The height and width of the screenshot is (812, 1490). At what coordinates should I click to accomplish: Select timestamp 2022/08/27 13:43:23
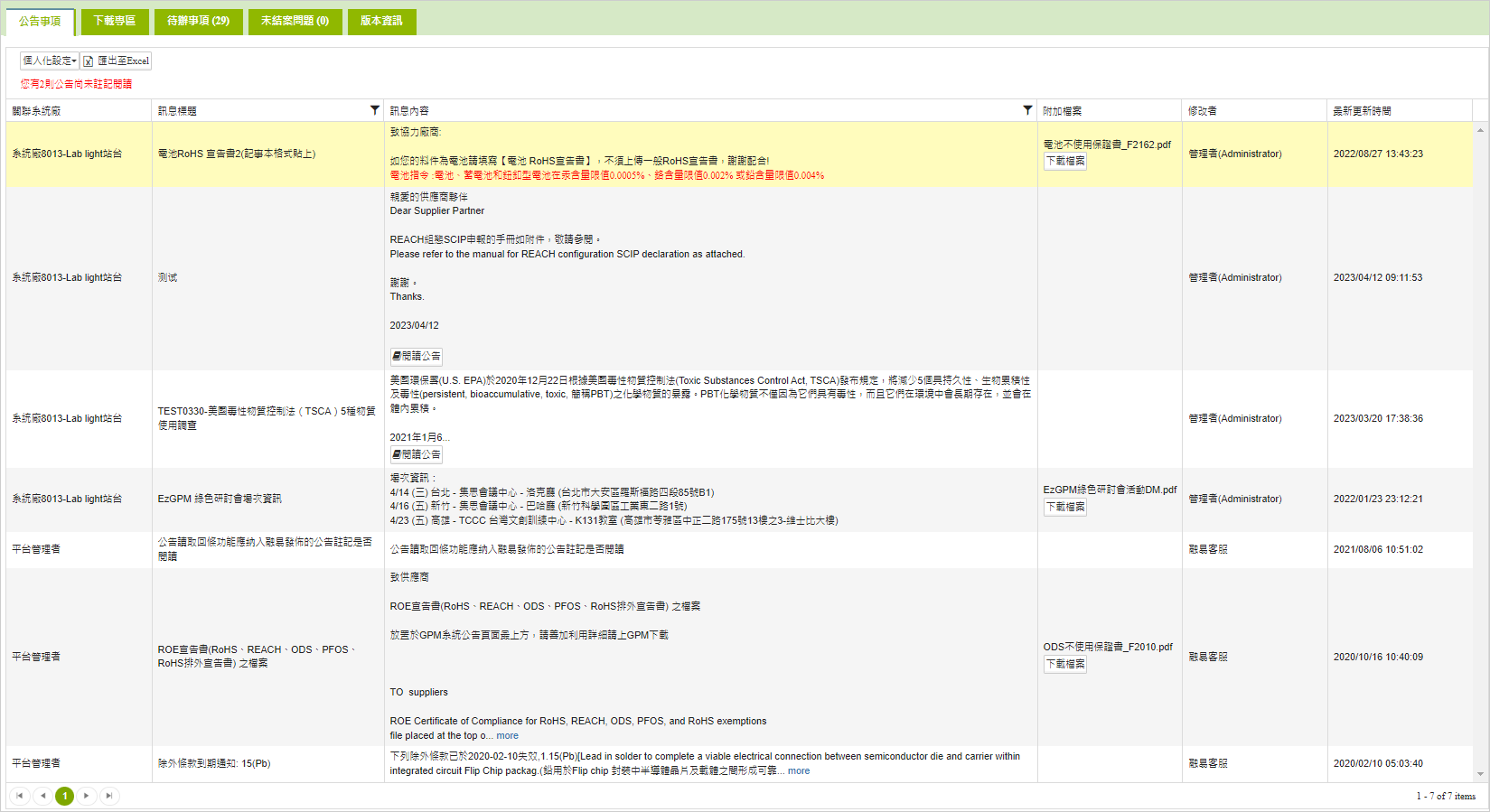point(1378,154)
